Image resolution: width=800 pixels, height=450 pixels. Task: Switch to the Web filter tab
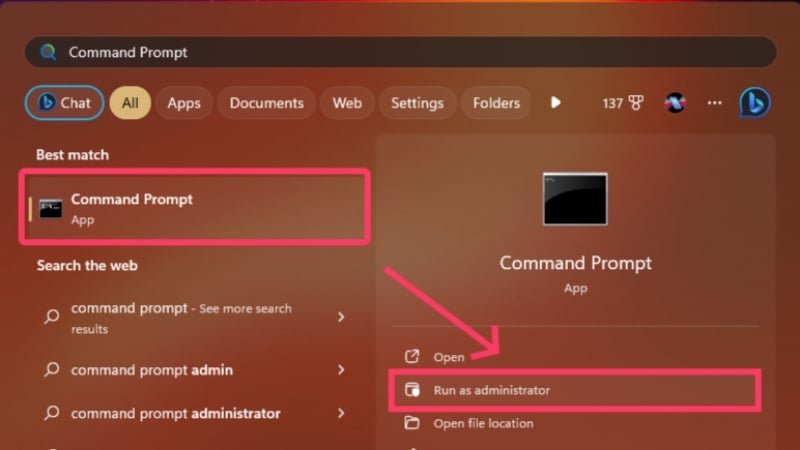coord(347,103)
